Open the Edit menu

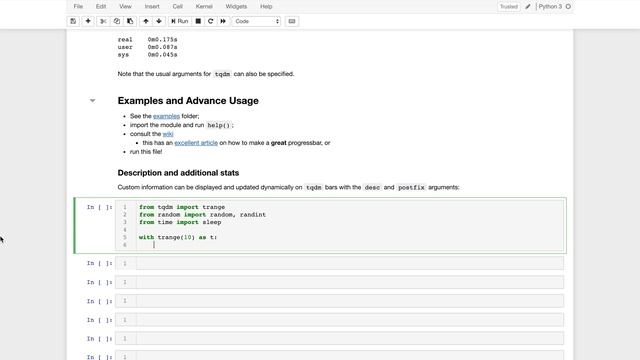(101, 7)
